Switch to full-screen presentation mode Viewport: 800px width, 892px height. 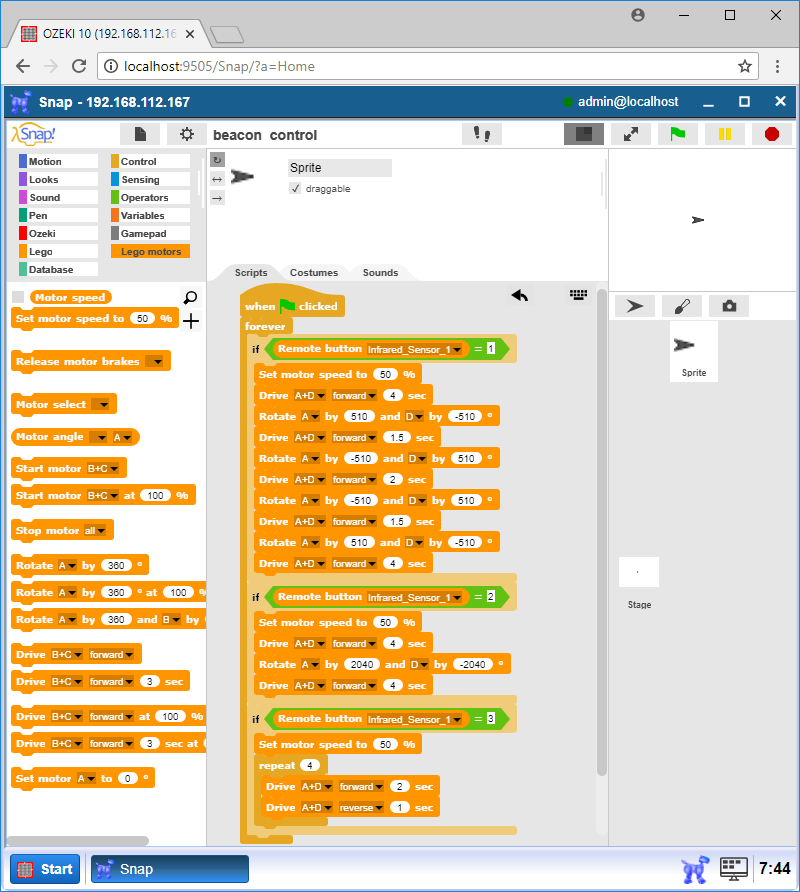(x=630, y=134)
